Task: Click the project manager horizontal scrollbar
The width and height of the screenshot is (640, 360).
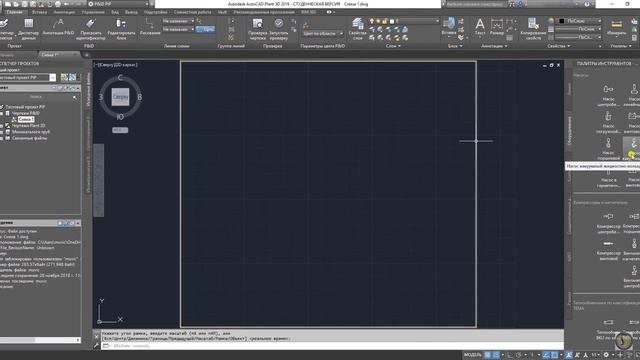Action: tap(40, 340)
